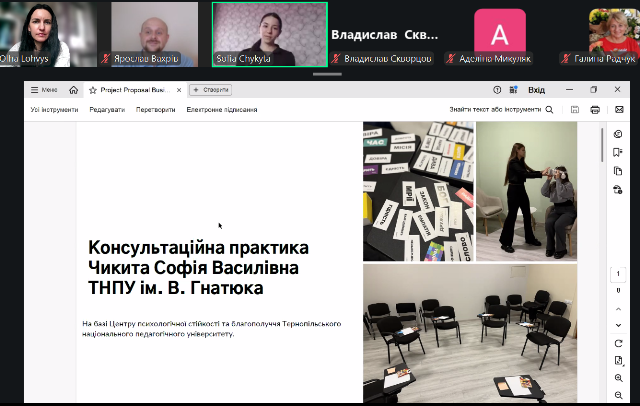Click the line Чикита Софія Василівна
The height and width of the screenshot is (406, 640).
click(x=193, y=268)
